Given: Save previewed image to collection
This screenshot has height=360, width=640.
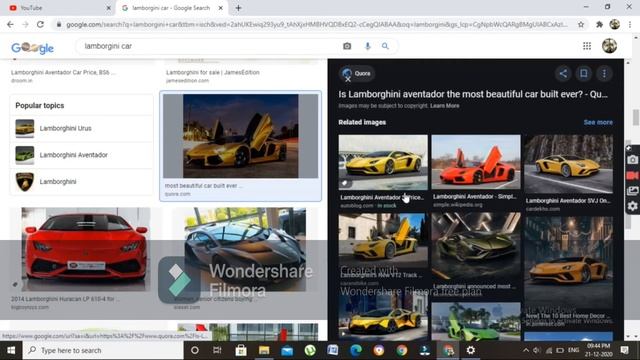Looking at the screenshot, I should (584, 73).
